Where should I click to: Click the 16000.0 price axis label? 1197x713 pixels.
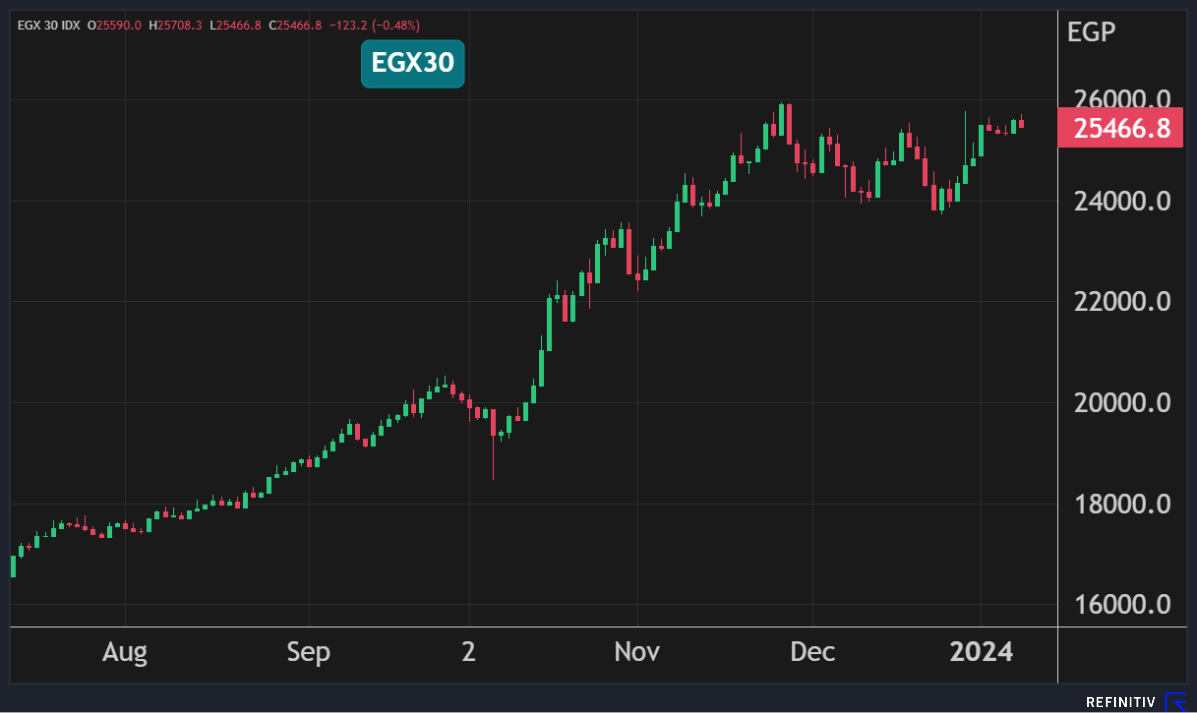click(x=1120, y=604)
